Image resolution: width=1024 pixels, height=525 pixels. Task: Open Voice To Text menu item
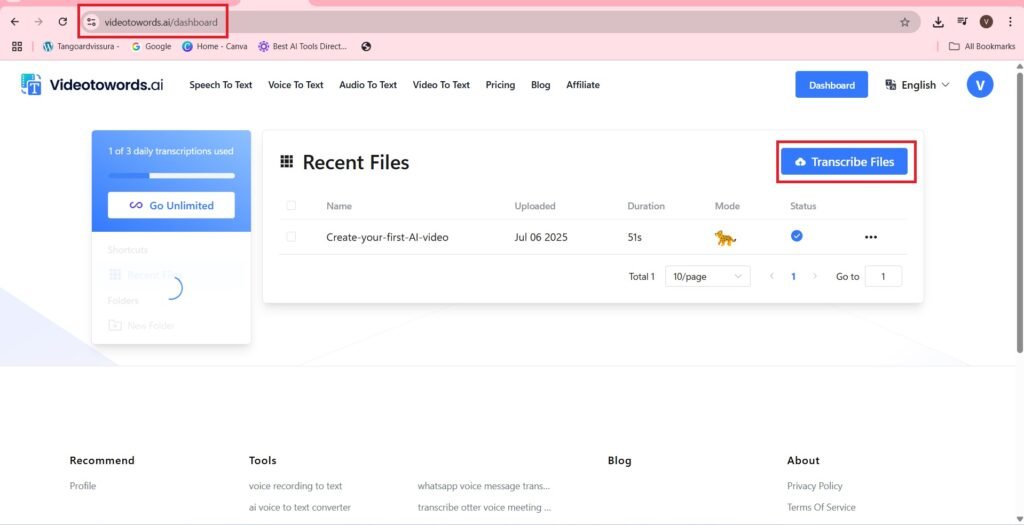point(296,85)
